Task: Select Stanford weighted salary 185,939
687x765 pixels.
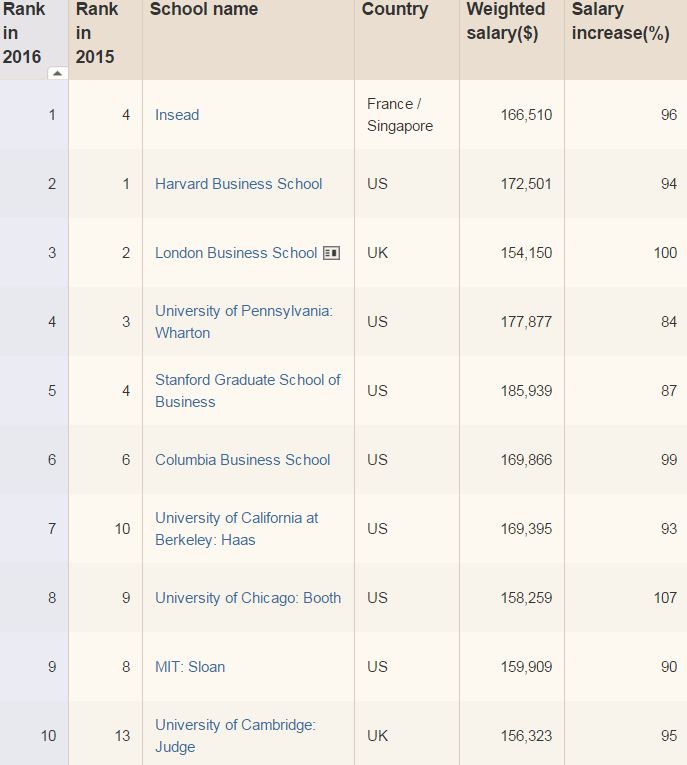Action: [526, 391]
